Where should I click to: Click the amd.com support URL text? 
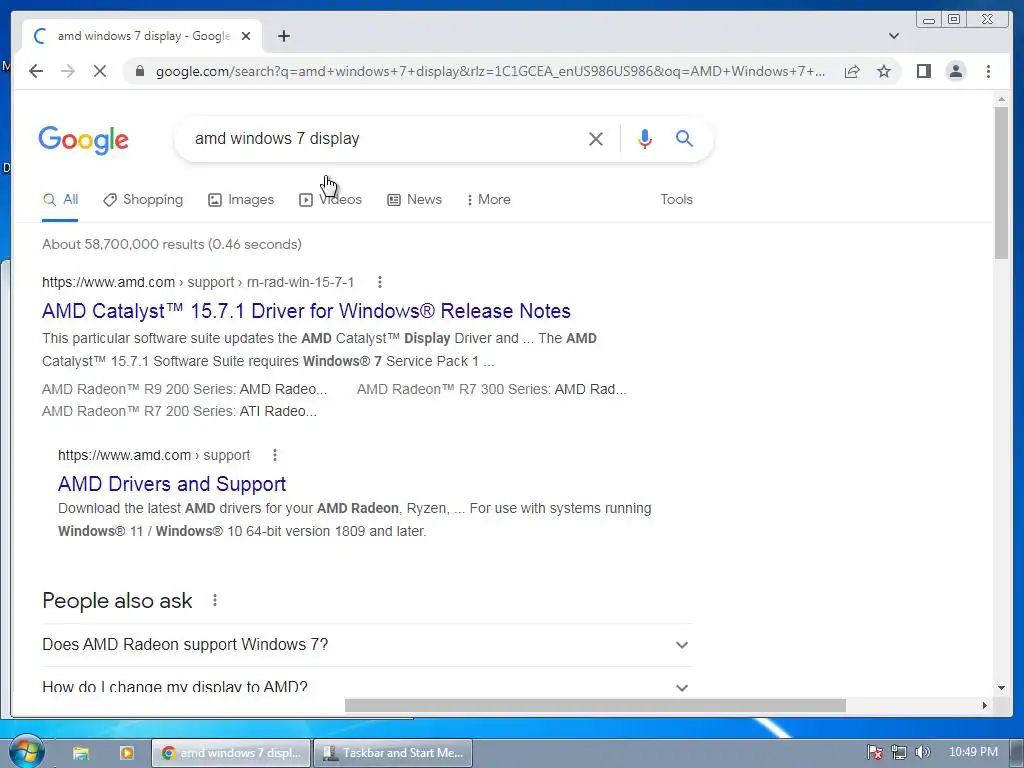154,455
